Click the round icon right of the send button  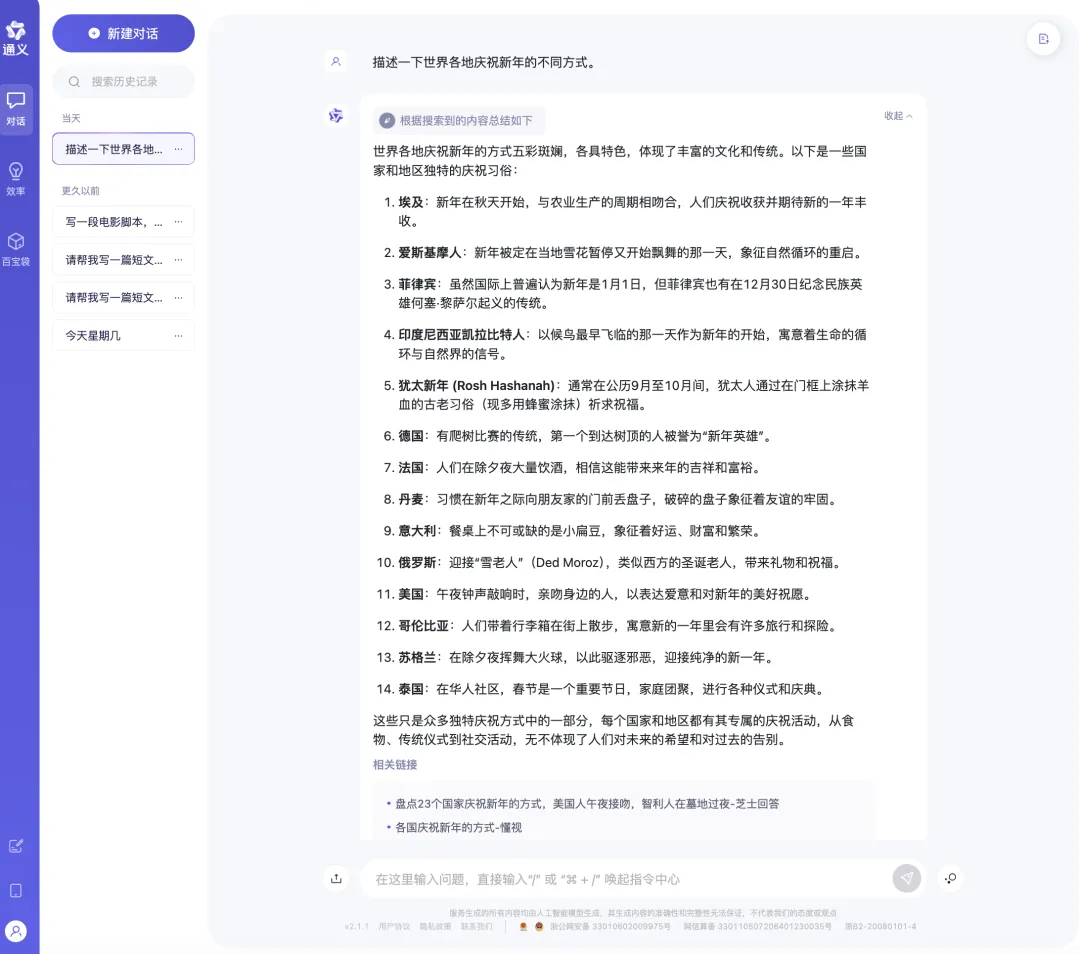[x=951, y=878]
